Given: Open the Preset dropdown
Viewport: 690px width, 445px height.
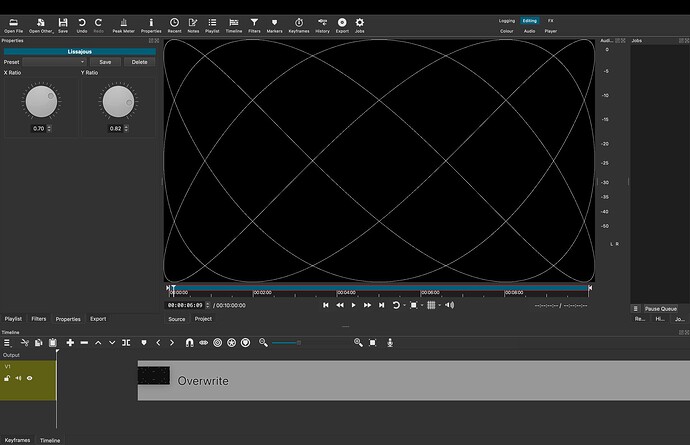Looking at the screenshot, I should [55, 62].
